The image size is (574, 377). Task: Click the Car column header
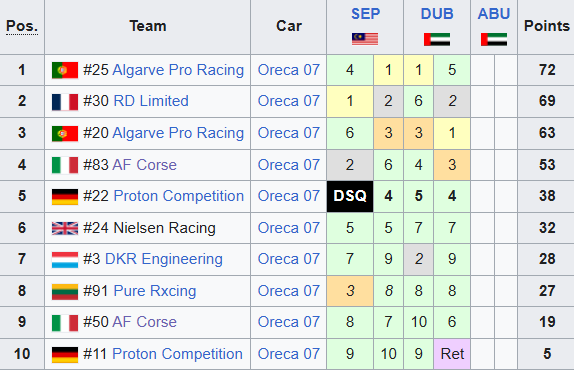tap(289, 26)
